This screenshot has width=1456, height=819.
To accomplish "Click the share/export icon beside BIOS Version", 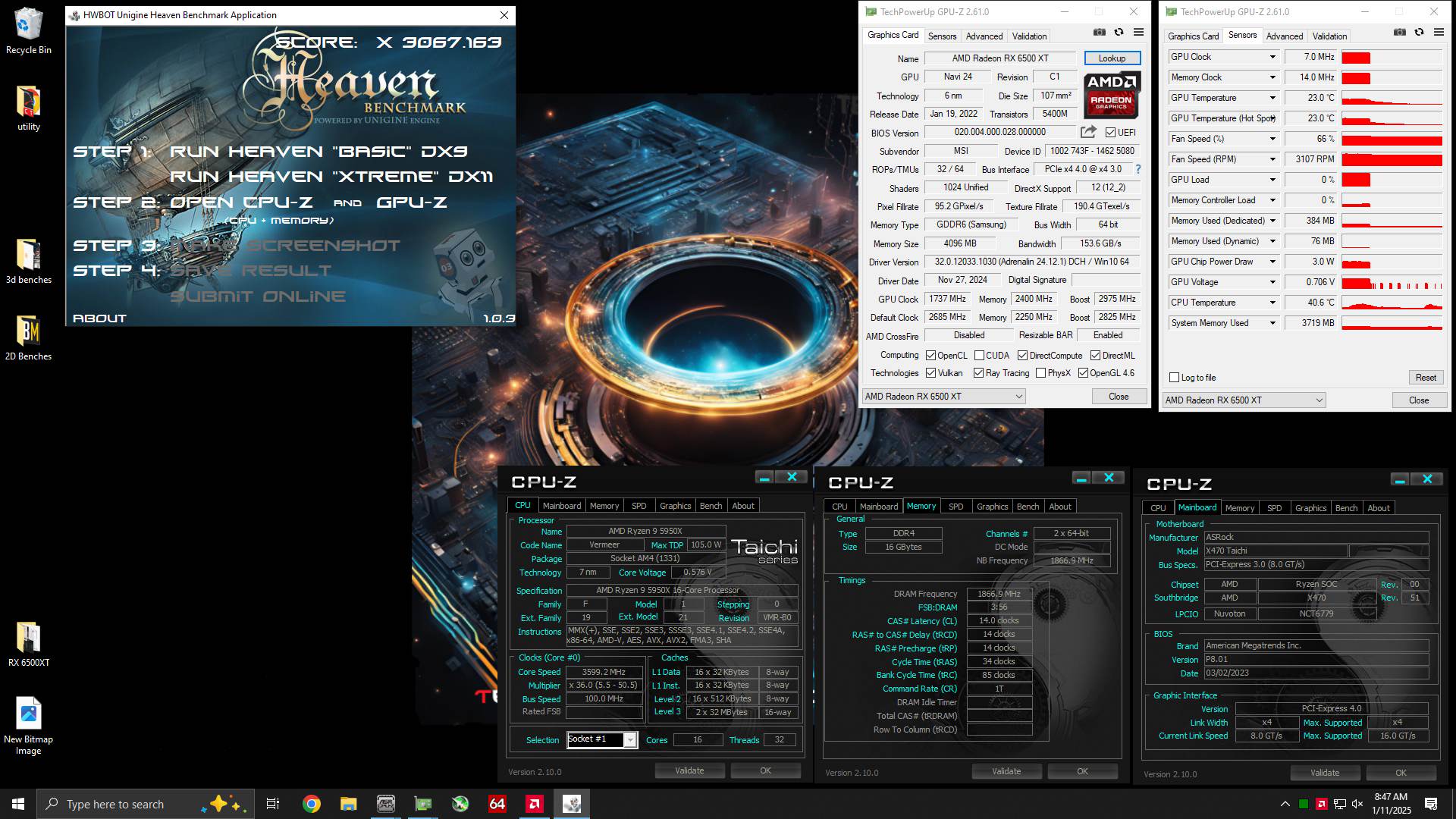I will click(x=1088, y=132).
